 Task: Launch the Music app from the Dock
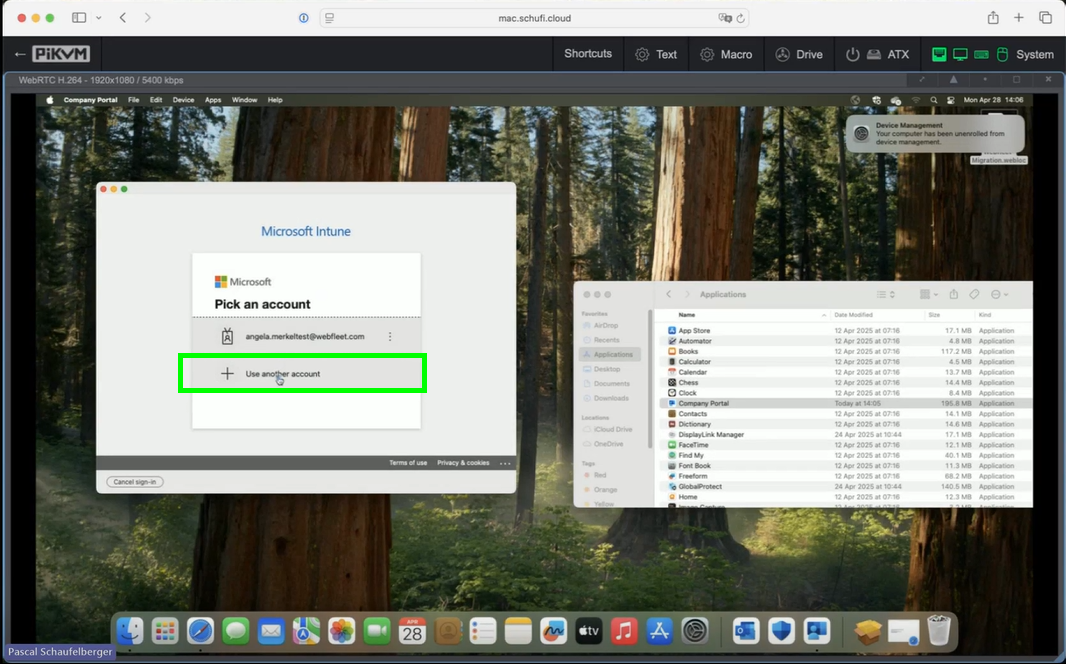[x=624, y=631]
